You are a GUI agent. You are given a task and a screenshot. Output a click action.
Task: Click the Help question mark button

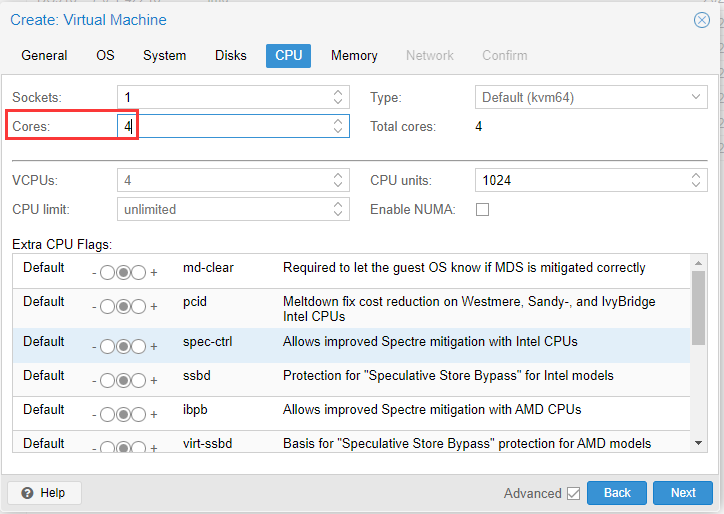44,493
